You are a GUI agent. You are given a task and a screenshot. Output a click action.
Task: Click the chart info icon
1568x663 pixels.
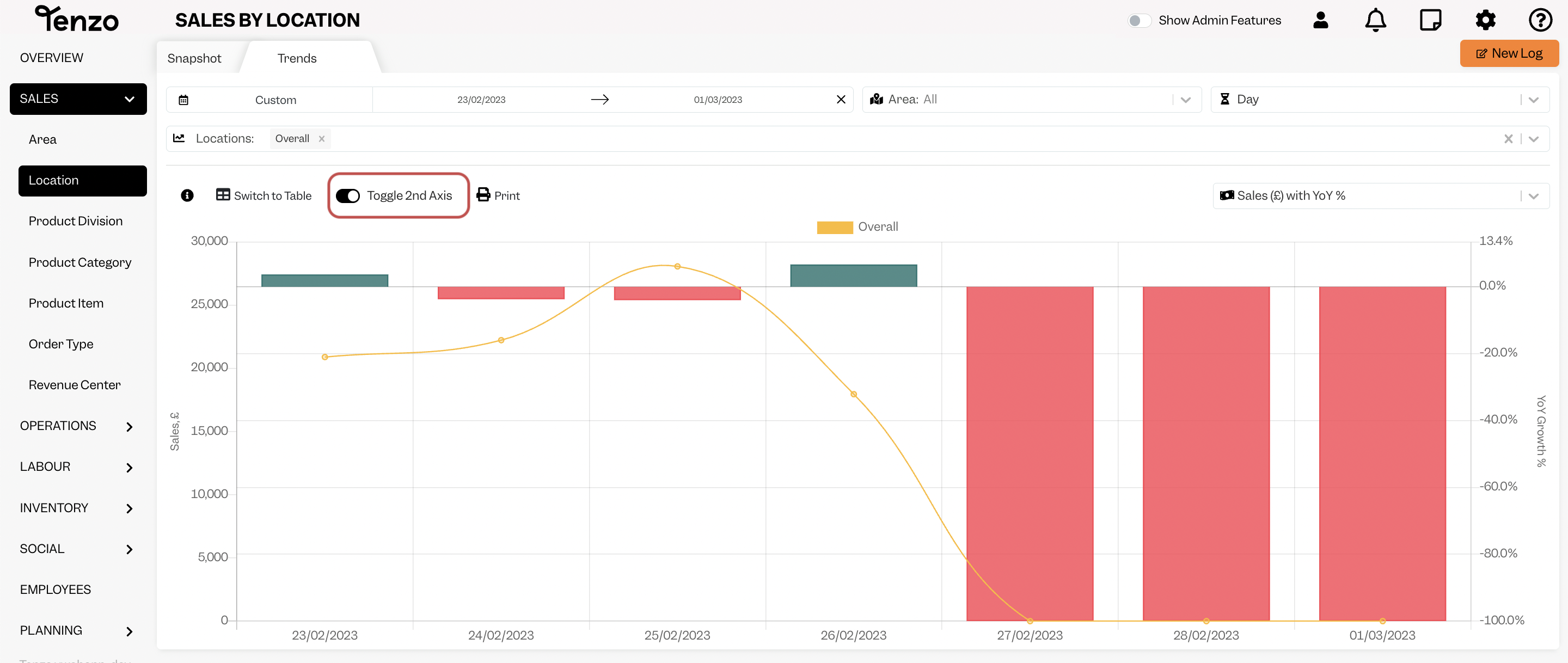tap(187, 195)
